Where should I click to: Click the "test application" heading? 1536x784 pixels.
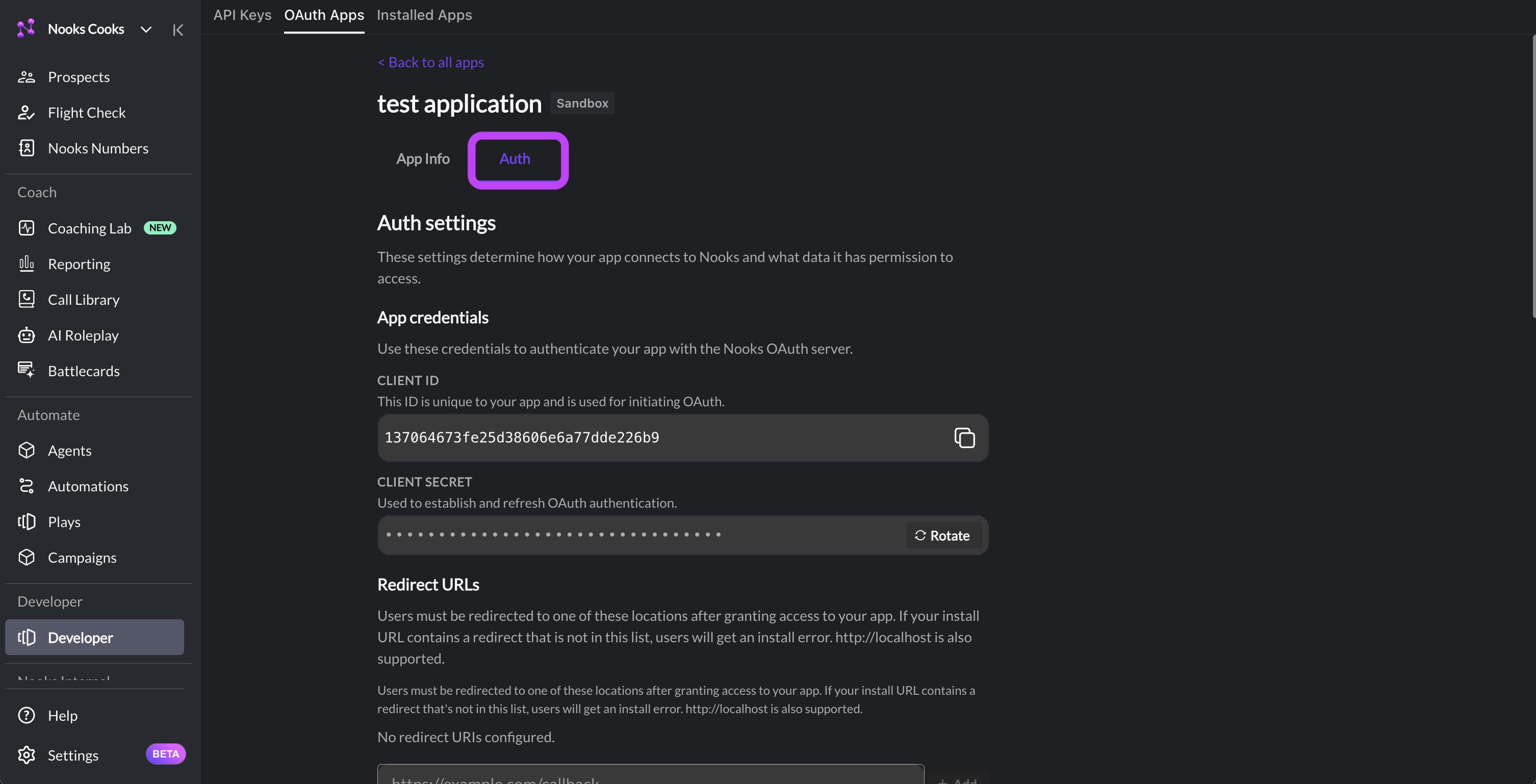[x=459, y=104]
